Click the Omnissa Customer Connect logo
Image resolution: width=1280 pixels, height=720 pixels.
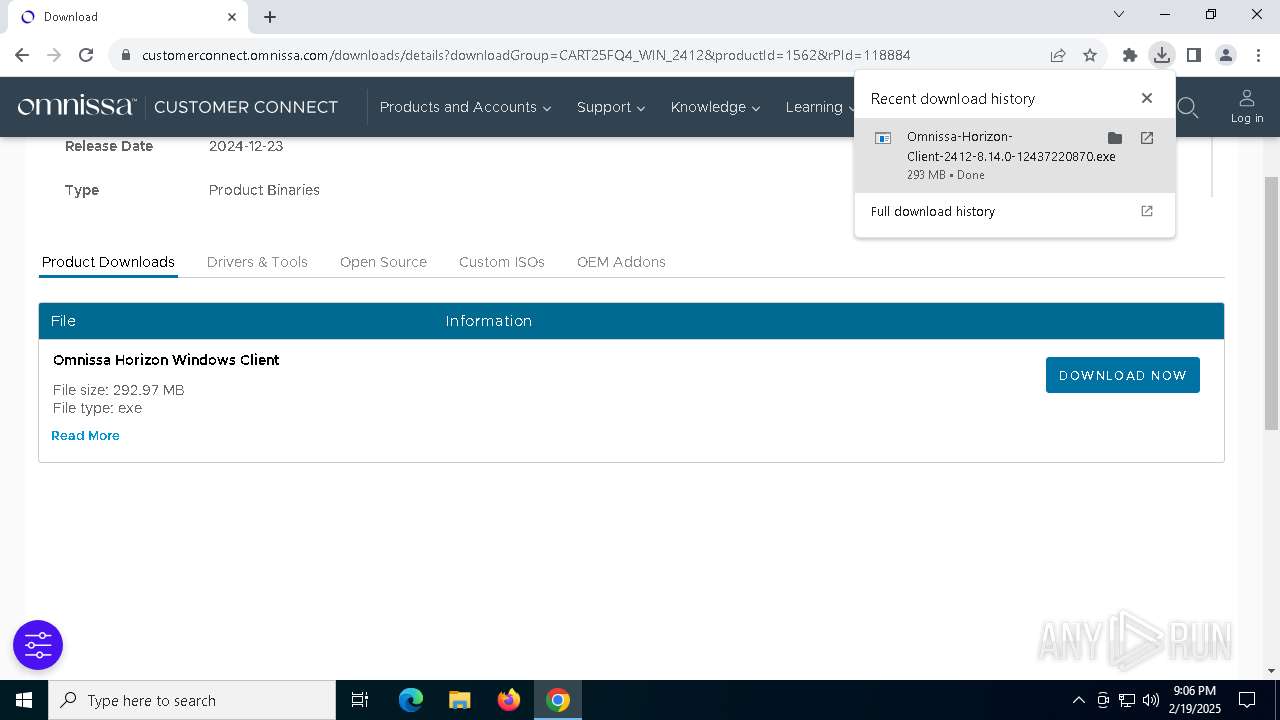click(178, 107)
